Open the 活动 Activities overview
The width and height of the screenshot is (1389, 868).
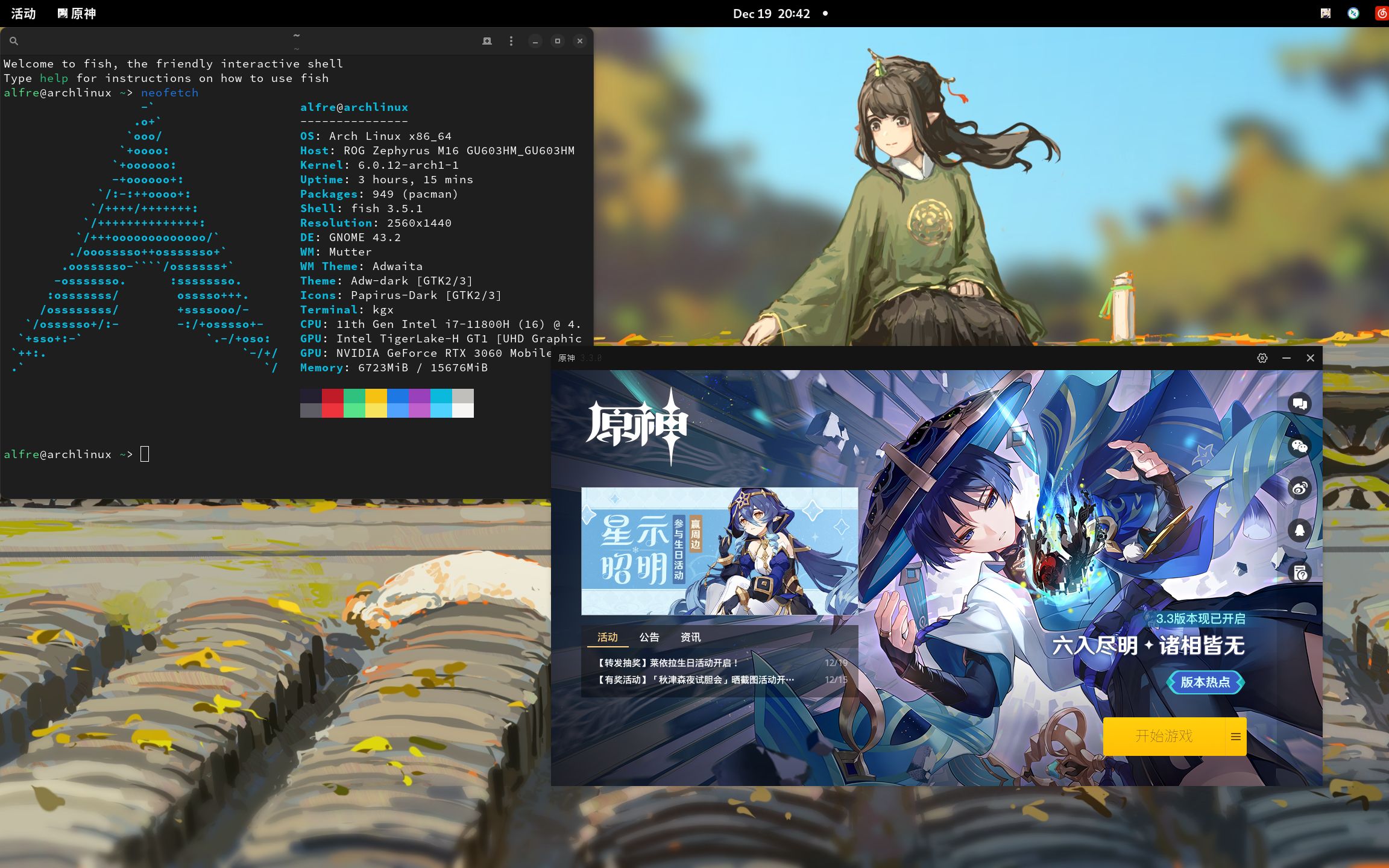click(x=24, y=13)
